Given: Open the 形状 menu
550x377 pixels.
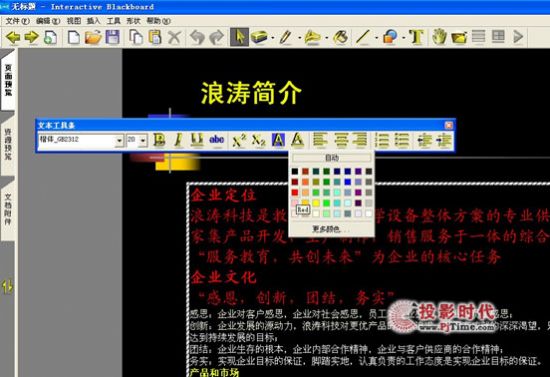Looking at the screenshot, I should click(133, 21).
